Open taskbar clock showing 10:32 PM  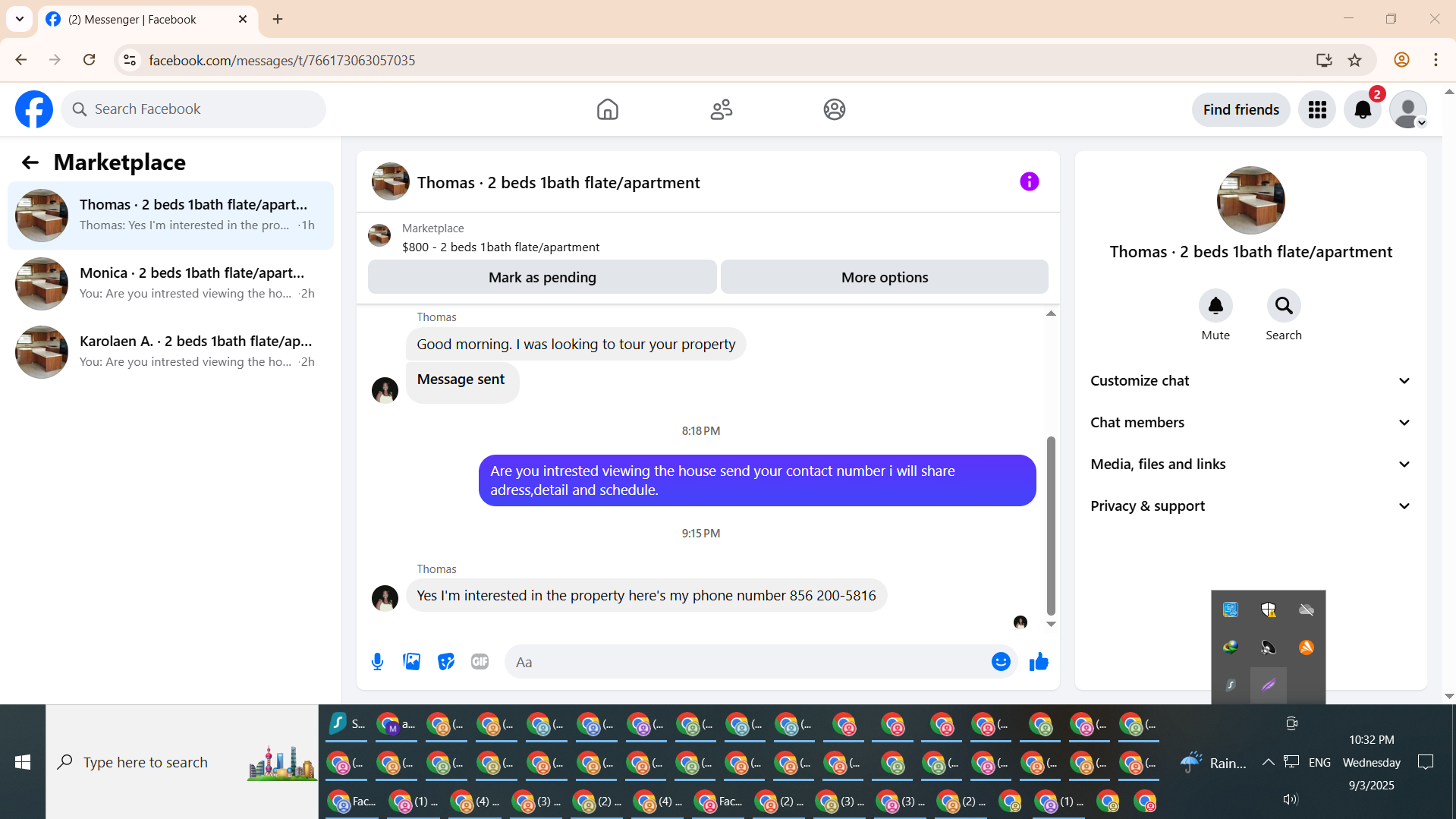pyautogui.click(x=1371, y=762)
